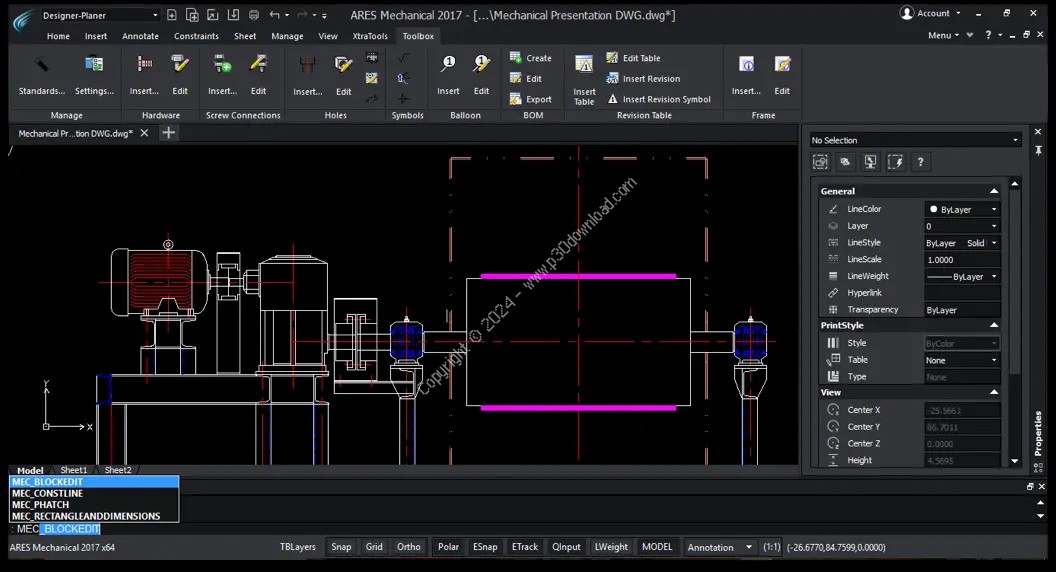The height and width of the screenshot is (572, 1056).
Task: Toggle MODEL space button
Action: pos(657,547)
